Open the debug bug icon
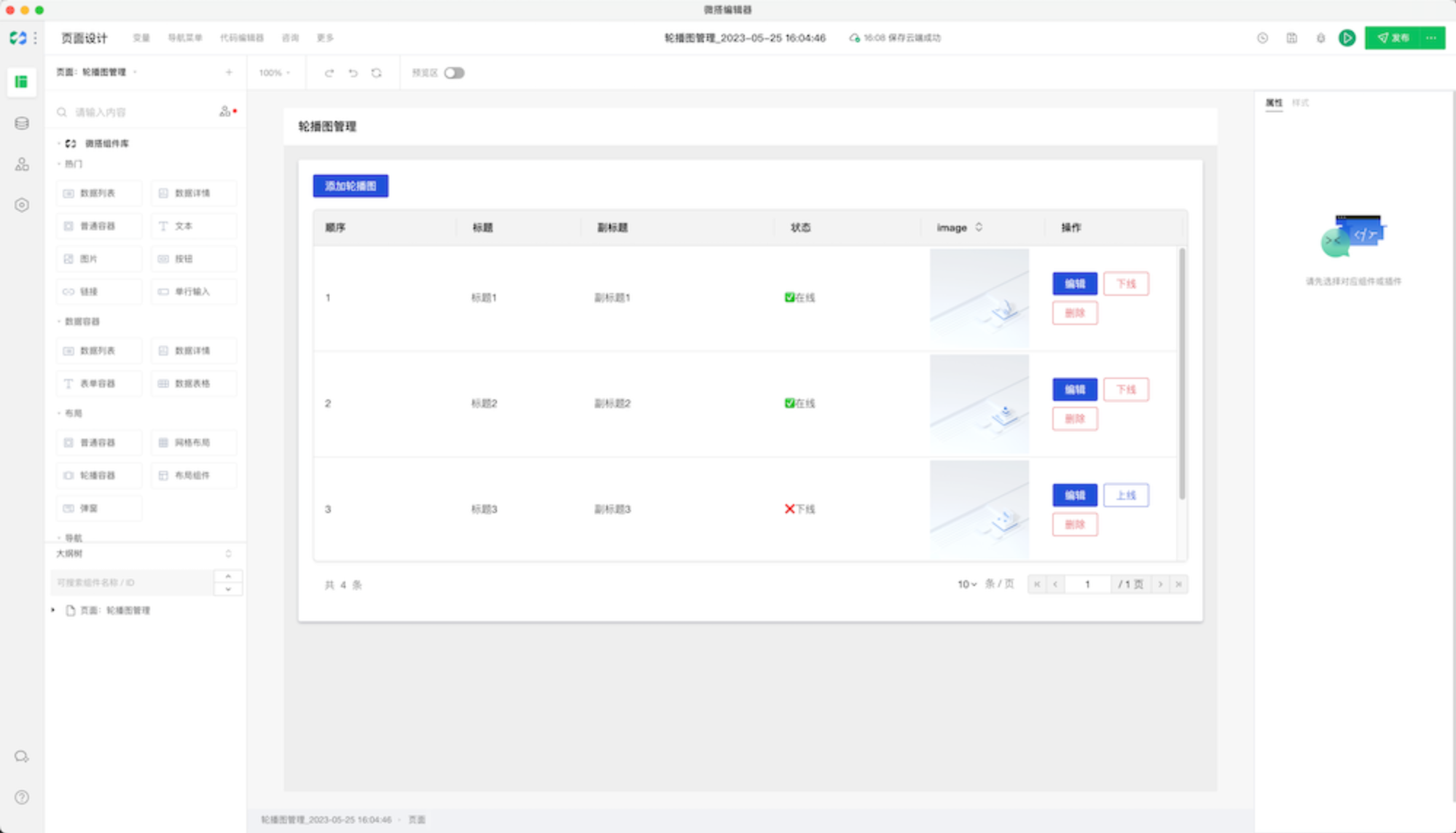Screen dimensions: 1456x833 tap(1320, 38)
